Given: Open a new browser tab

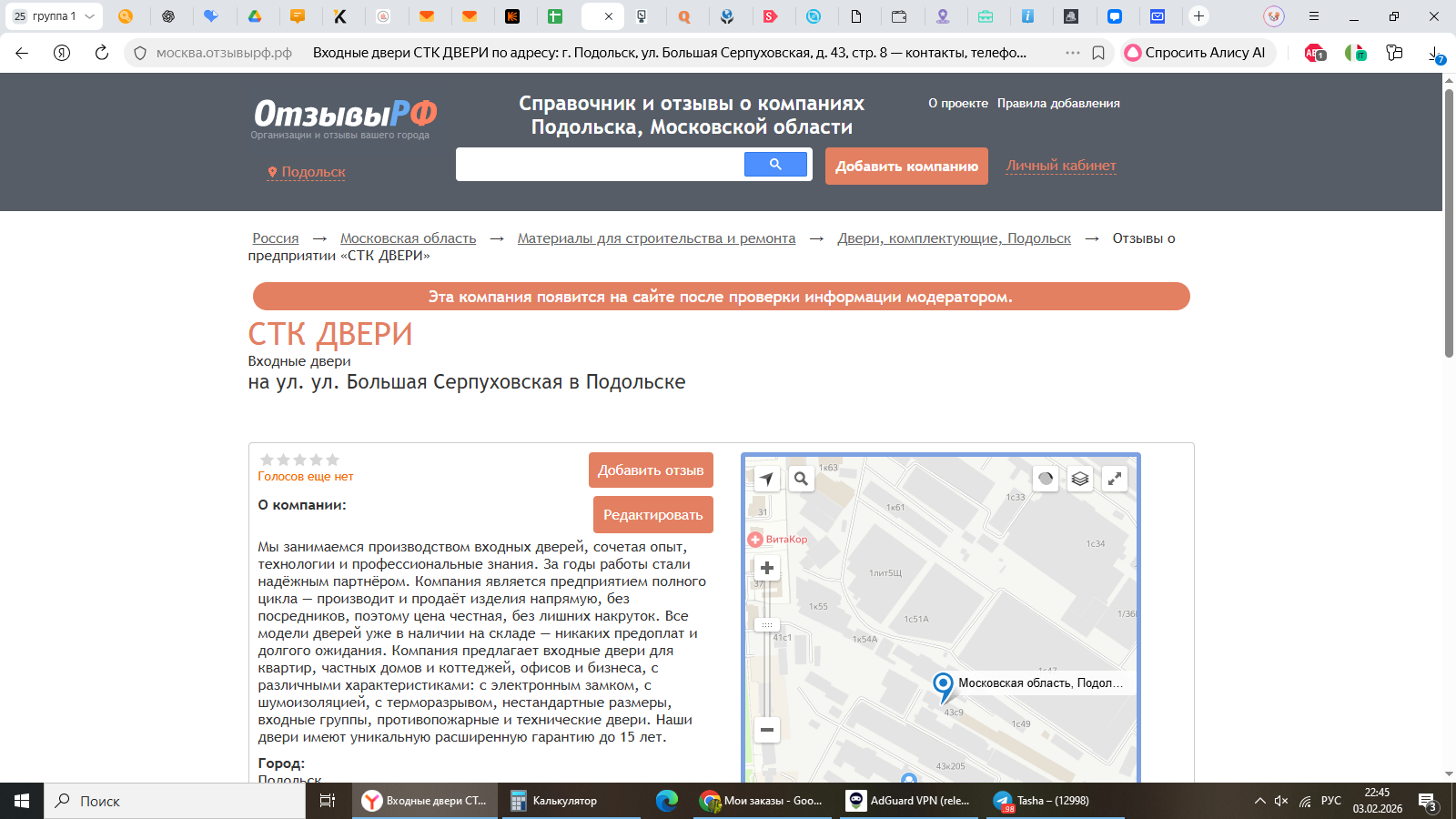Looking at the screenshot, I should pos(1199,16).
